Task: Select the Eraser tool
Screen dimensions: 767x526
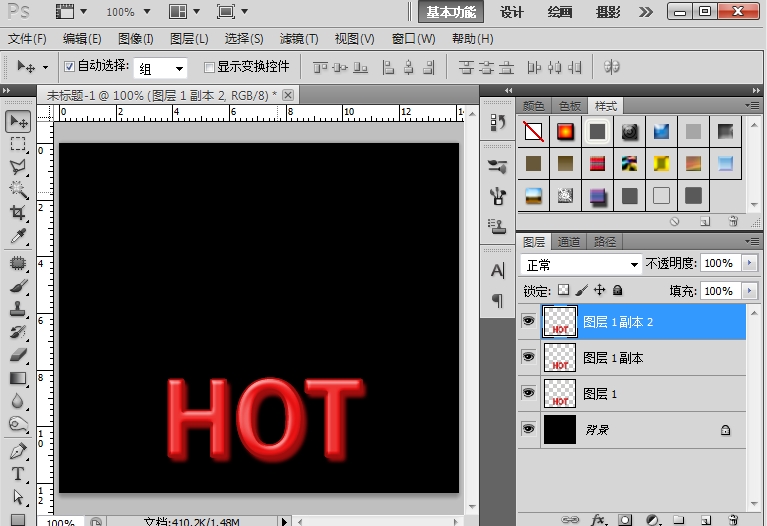Action: click(x=18, y=355)
